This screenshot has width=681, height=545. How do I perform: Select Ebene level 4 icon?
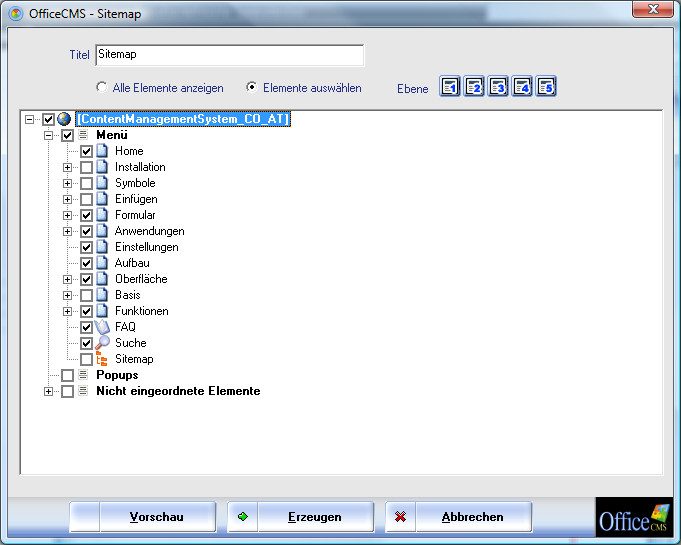pyautogui.click(x=522, y=87)
